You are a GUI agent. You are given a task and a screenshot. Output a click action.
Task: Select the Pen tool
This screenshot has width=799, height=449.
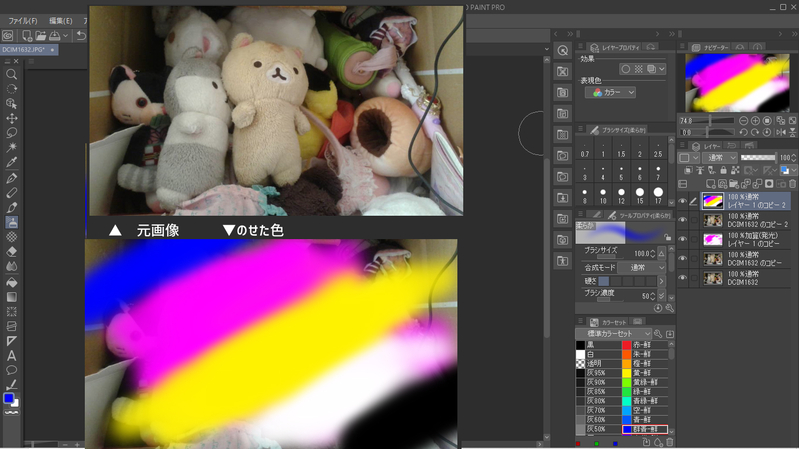tap(11, 178)
